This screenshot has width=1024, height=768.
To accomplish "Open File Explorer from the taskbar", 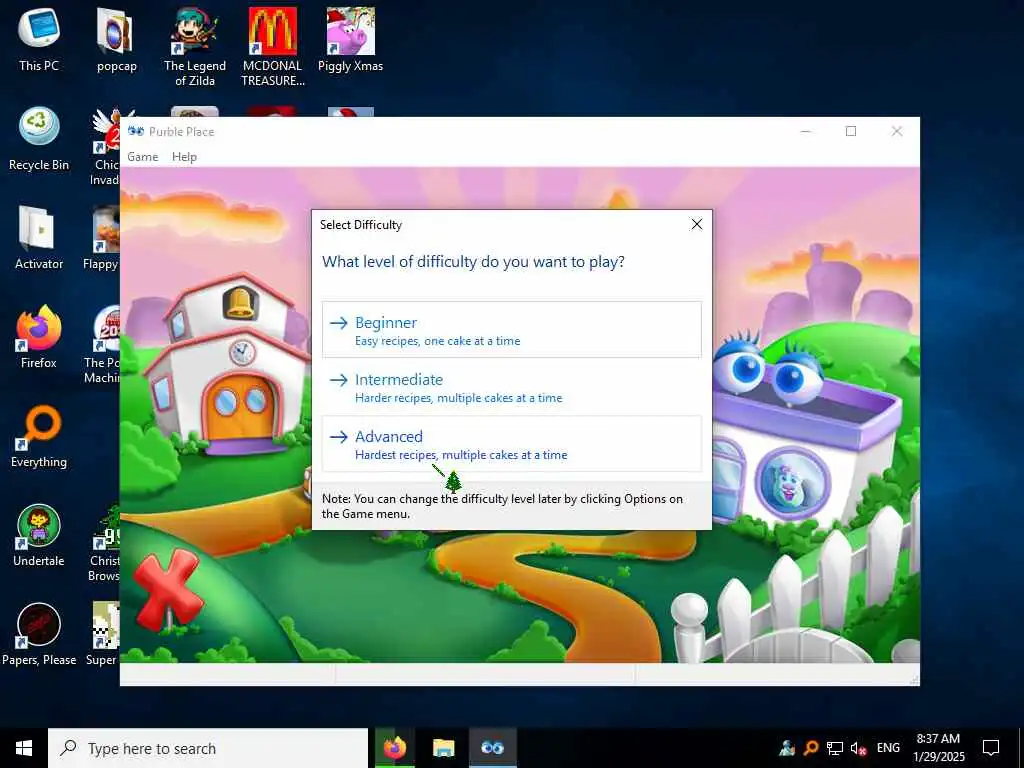I will pos(443,748).
